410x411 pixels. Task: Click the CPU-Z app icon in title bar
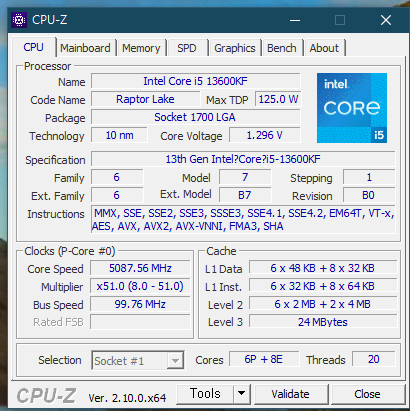[19, 20]
